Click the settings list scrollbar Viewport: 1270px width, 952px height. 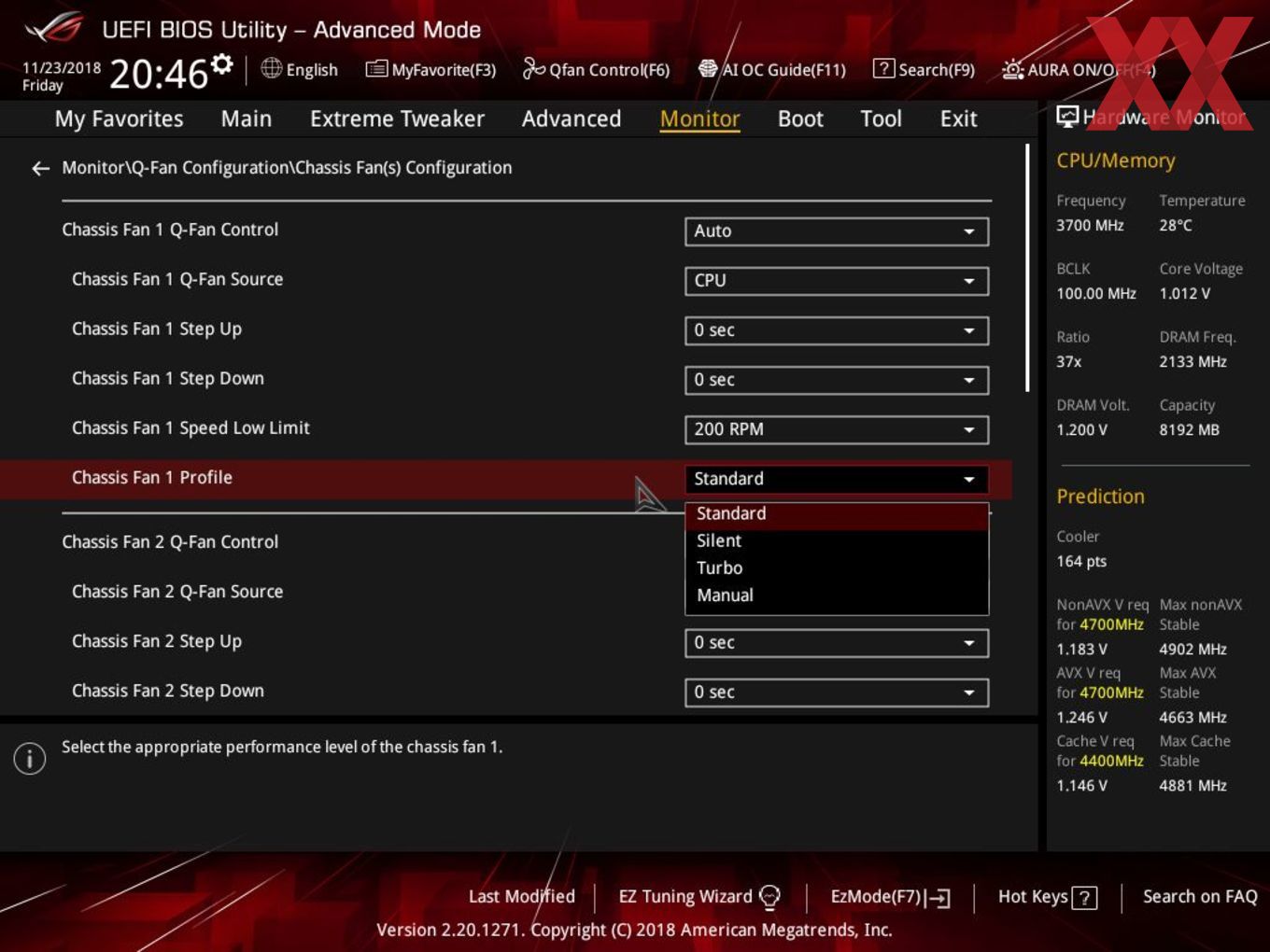[1027, 268]
